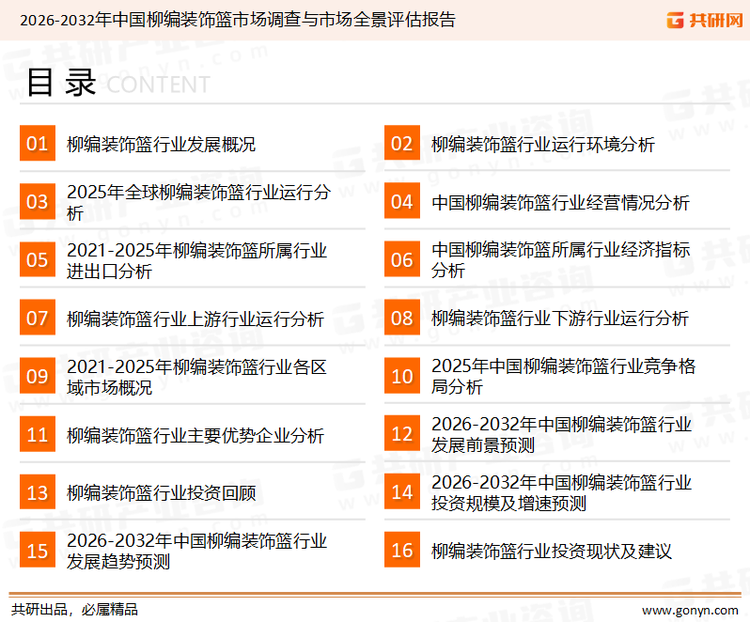Click the orange 07 number box
750x622 pixels.
(37, 318)
